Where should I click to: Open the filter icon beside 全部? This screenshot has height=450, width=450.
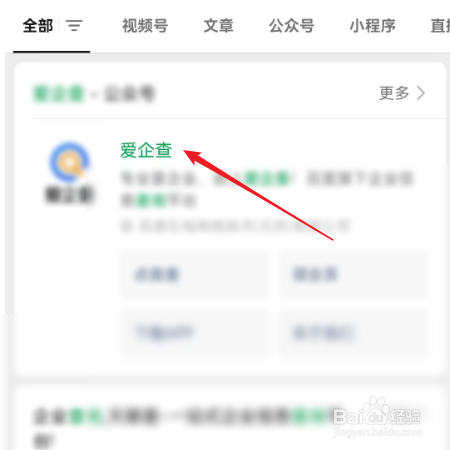click(x=74, y=26)
